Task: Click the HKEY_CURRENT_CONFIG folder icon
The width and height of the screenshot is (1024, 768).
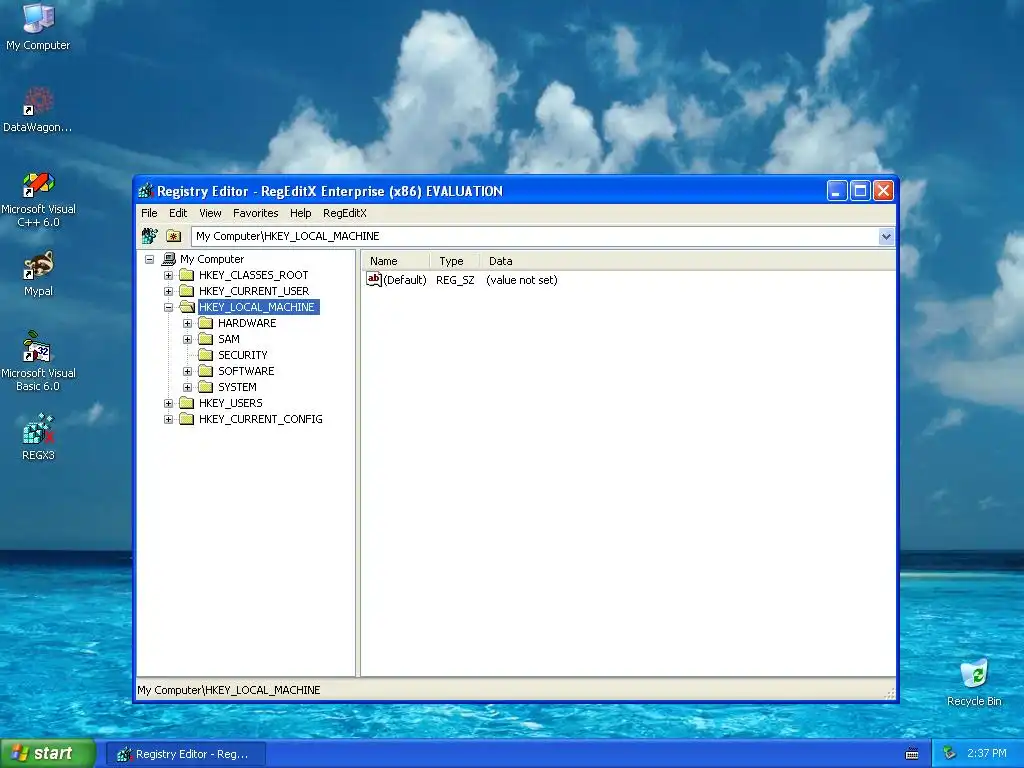Action: pyautogui.click(x=187, y=419)
